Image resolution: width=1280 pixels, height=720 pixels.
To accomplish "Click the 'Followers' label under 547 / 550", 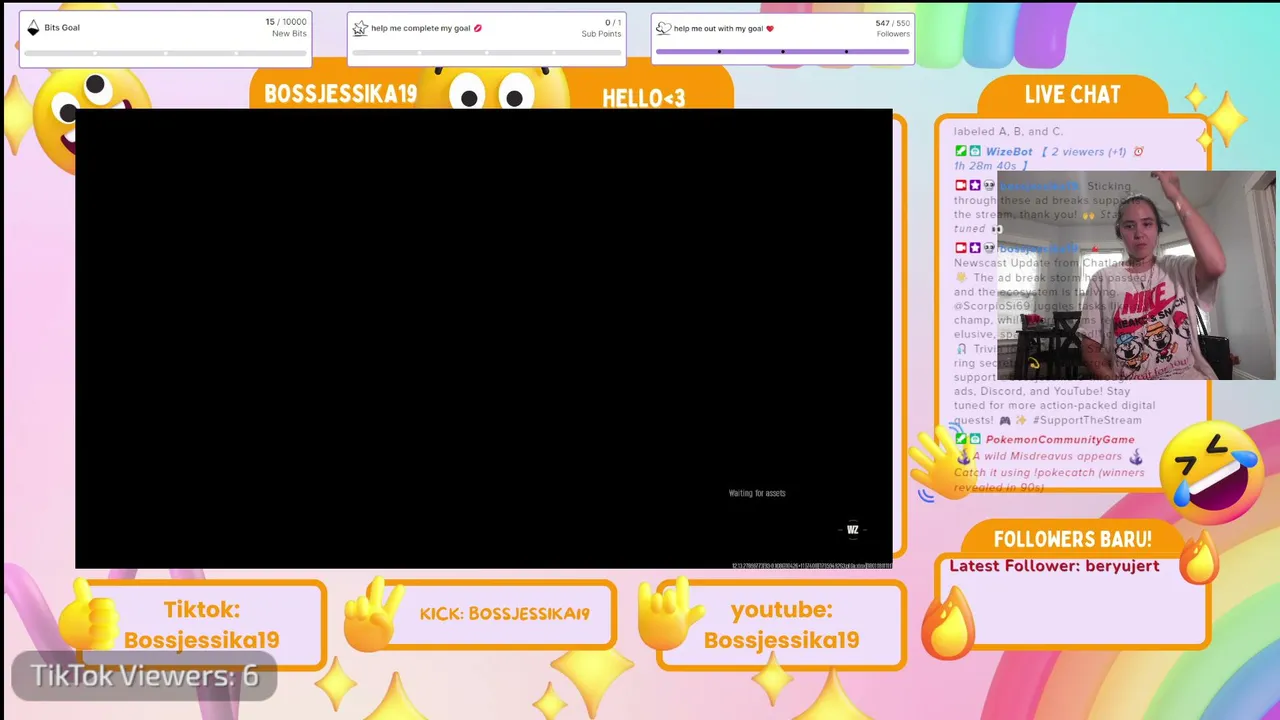I will pos(893,34).
